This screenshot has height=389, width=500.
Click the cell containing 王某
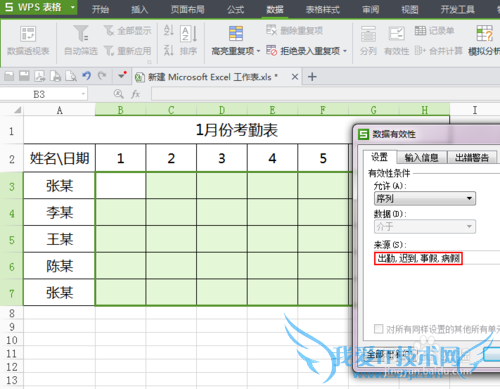pyautogui.click(x=59, y=239)
